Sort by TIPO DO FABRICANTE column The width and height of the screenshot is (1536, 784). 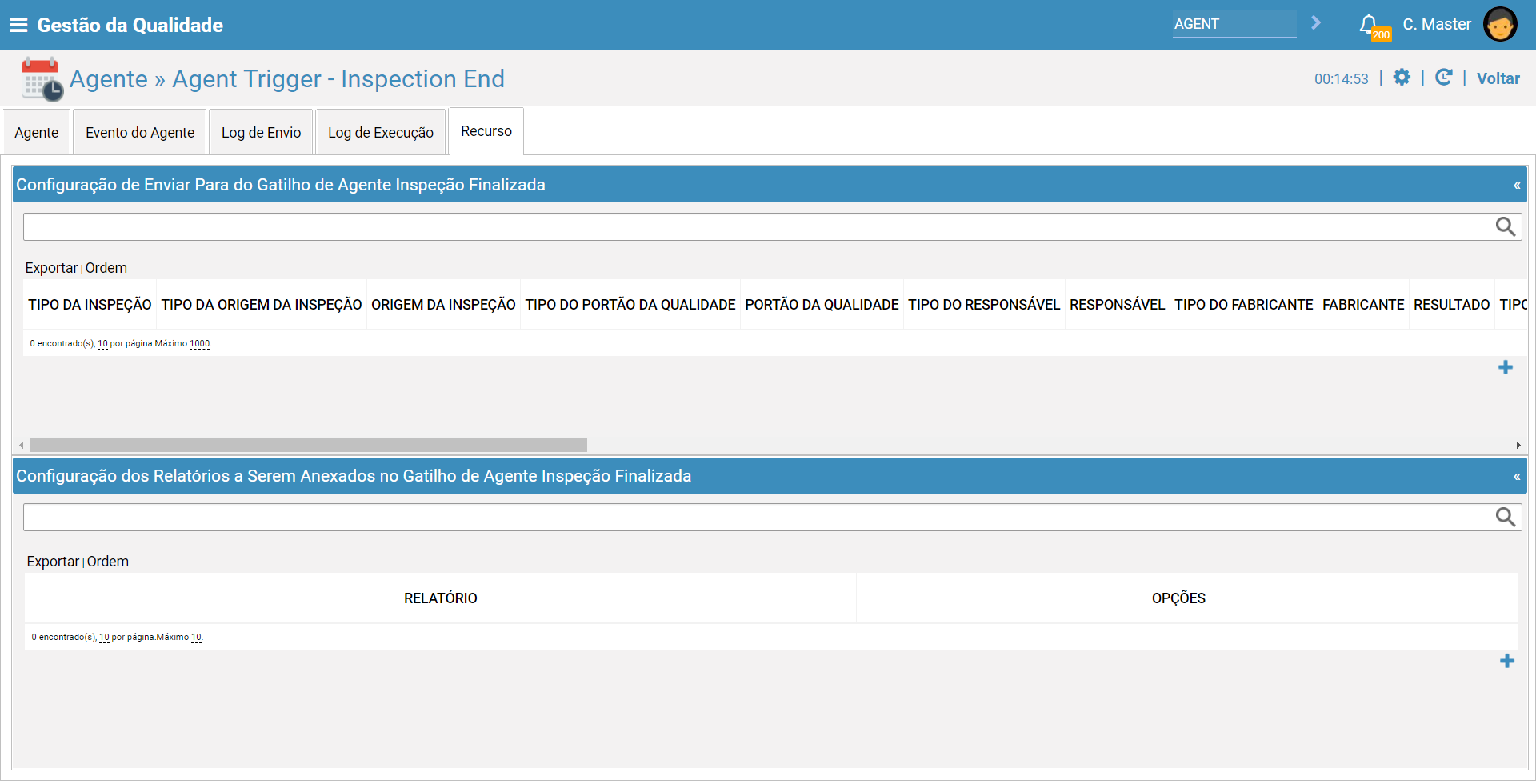pos(1243,305)
